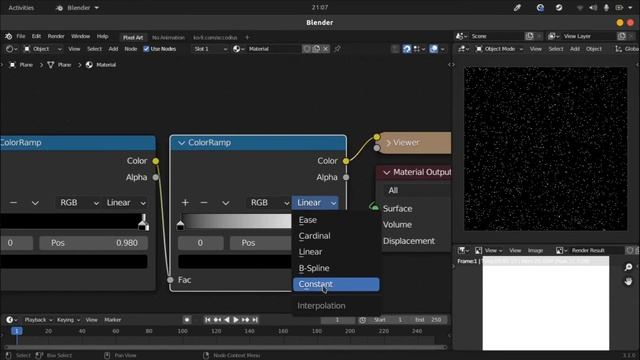Add a color stop with plus button
The height and width of the screenshot is (360, 640).
click(185, 203)
